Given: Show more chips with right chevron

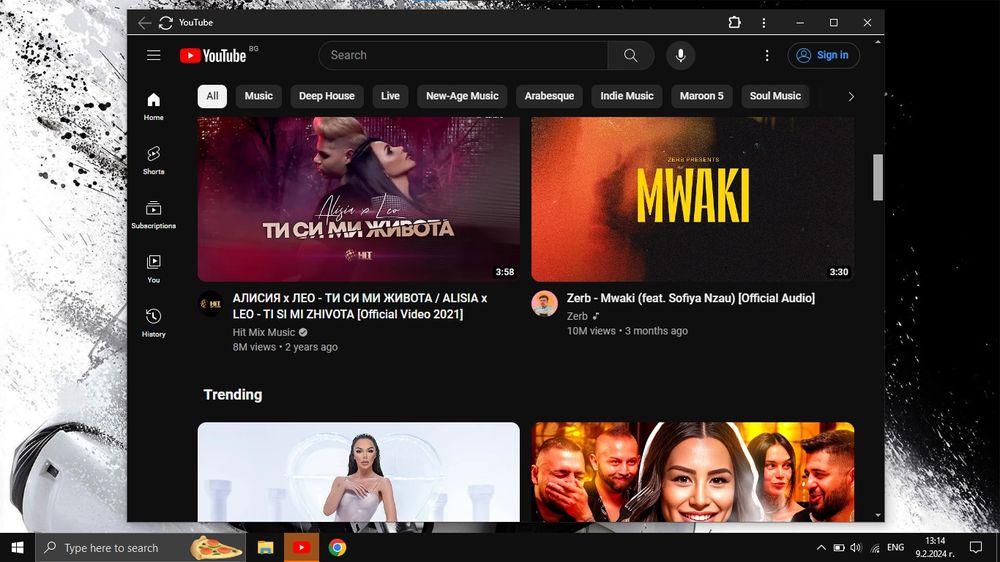Looking at the screenshot, I should [851, 96].
